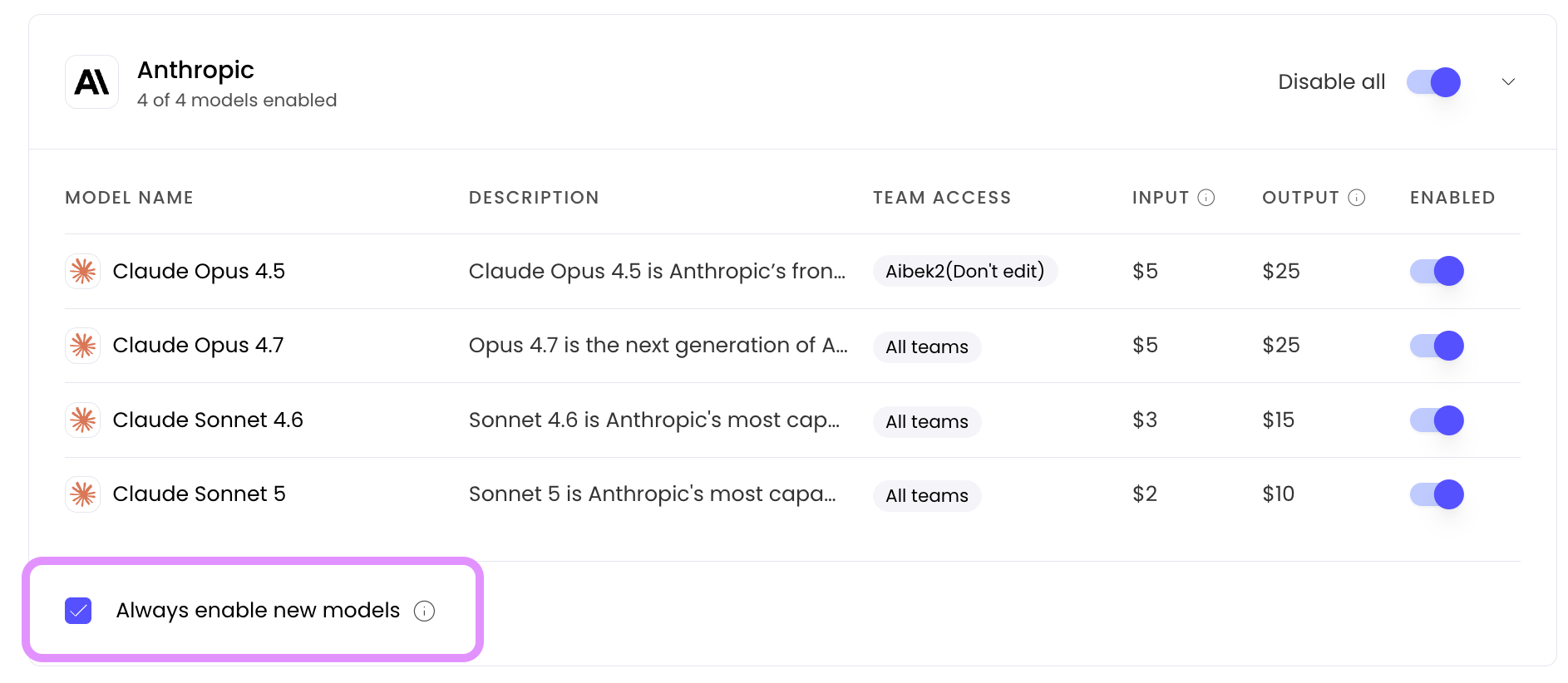Screen dimensions: 1568x683
Task: Uncheck Always enable new models checkbox
Action: (x=78, y=611)
